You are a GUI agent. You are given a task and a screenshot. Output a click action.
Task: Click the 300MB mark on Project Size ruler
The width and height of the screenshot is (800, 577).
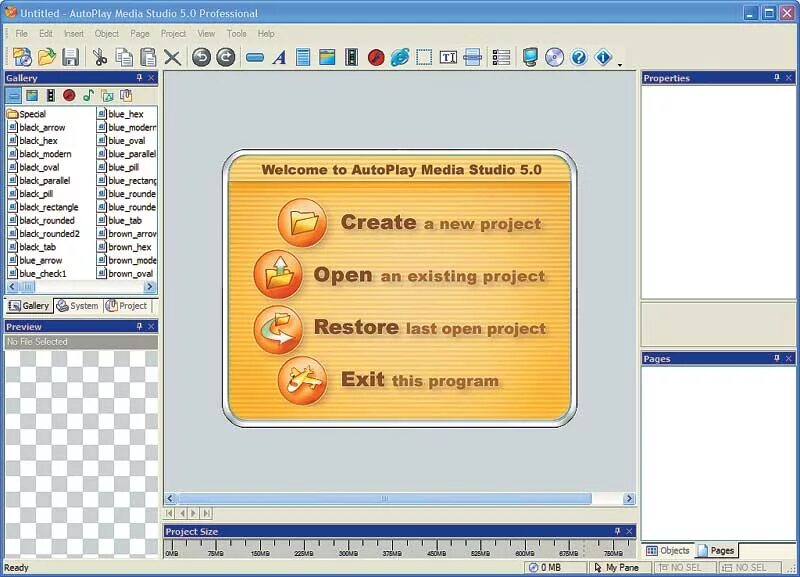(348, 553)
